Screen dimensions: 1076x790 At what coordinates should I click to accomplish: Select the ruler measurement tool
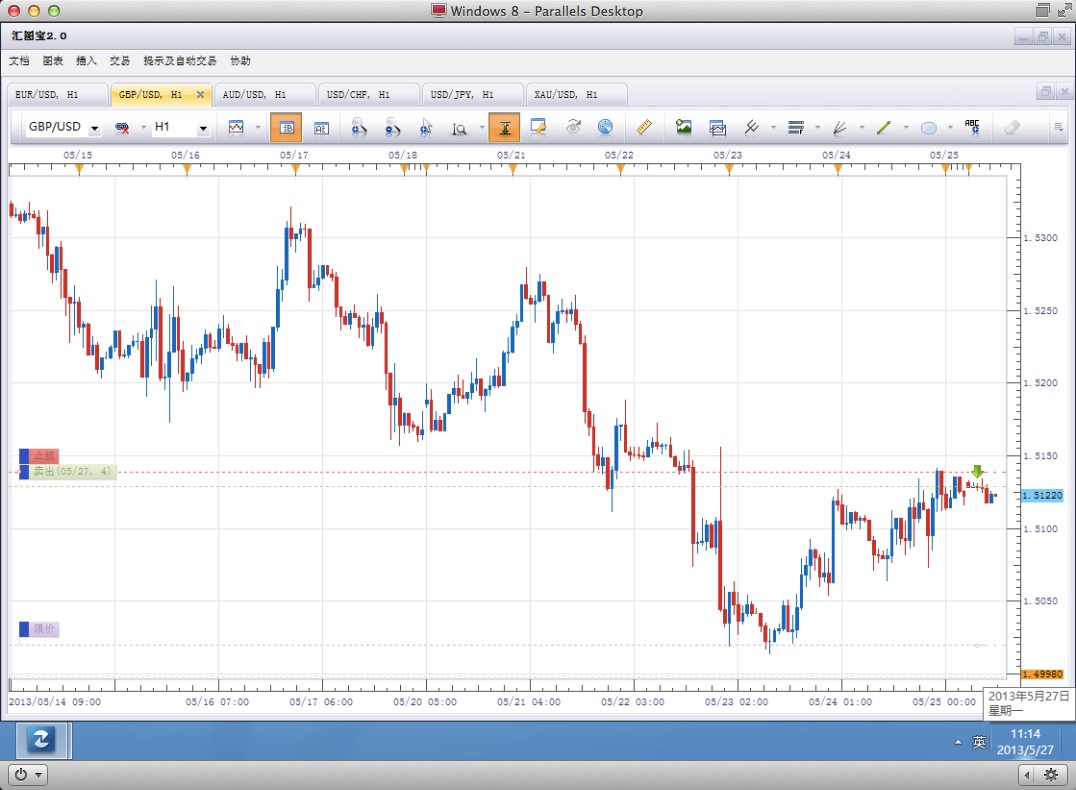click(x=644, y=127)
